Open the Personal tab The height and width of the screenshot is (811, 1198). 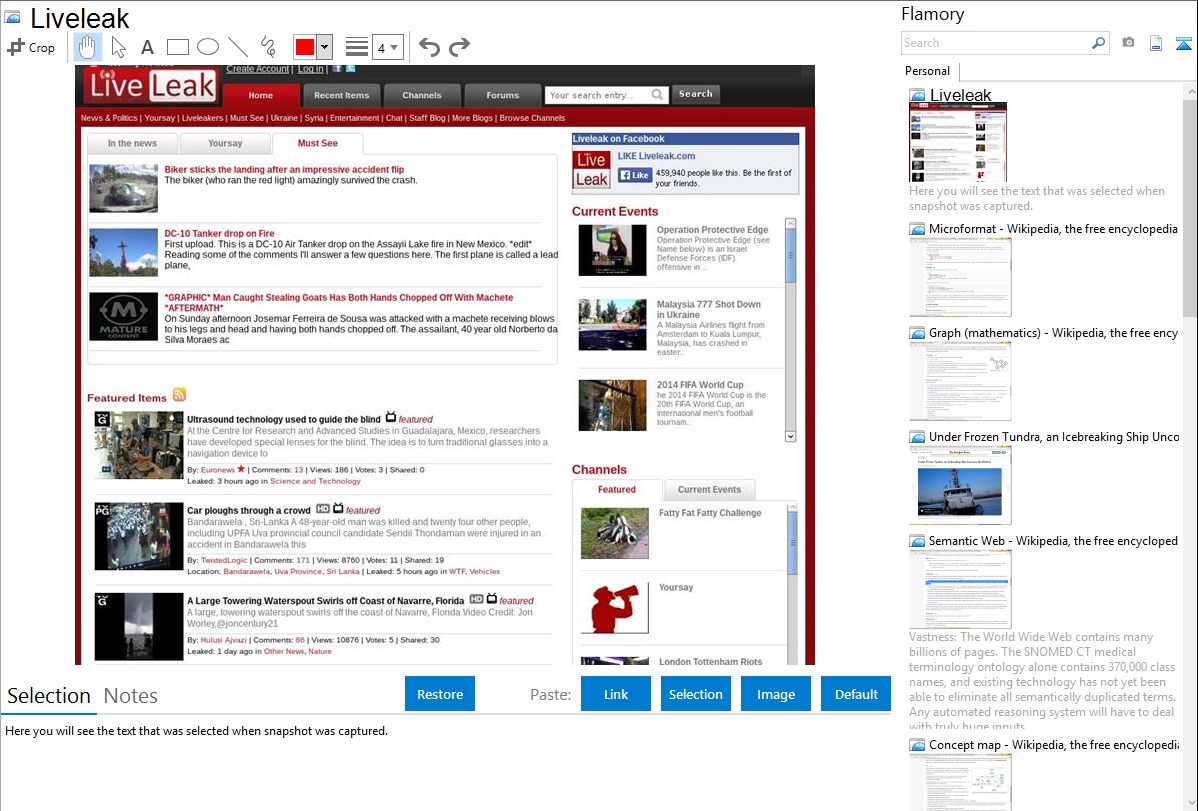coord(927,71)
